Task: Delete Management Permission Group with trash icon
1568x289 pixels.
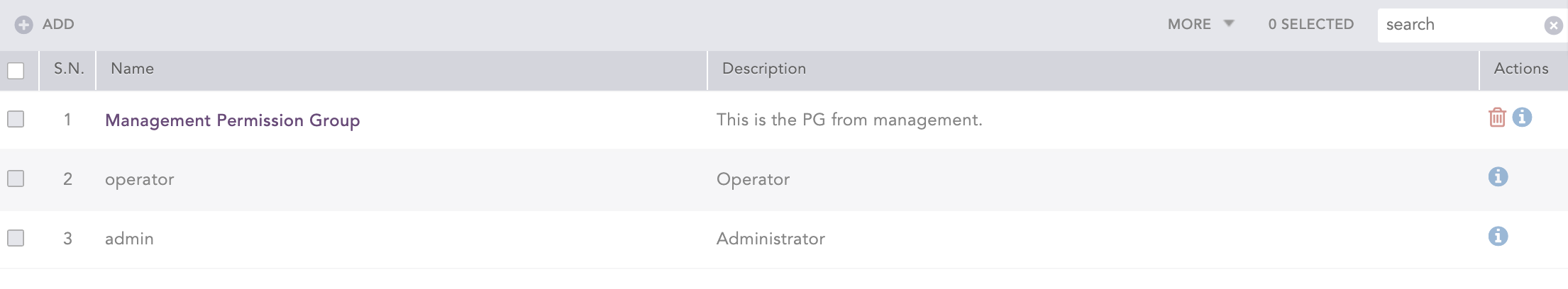Action: click(1496, 118)
